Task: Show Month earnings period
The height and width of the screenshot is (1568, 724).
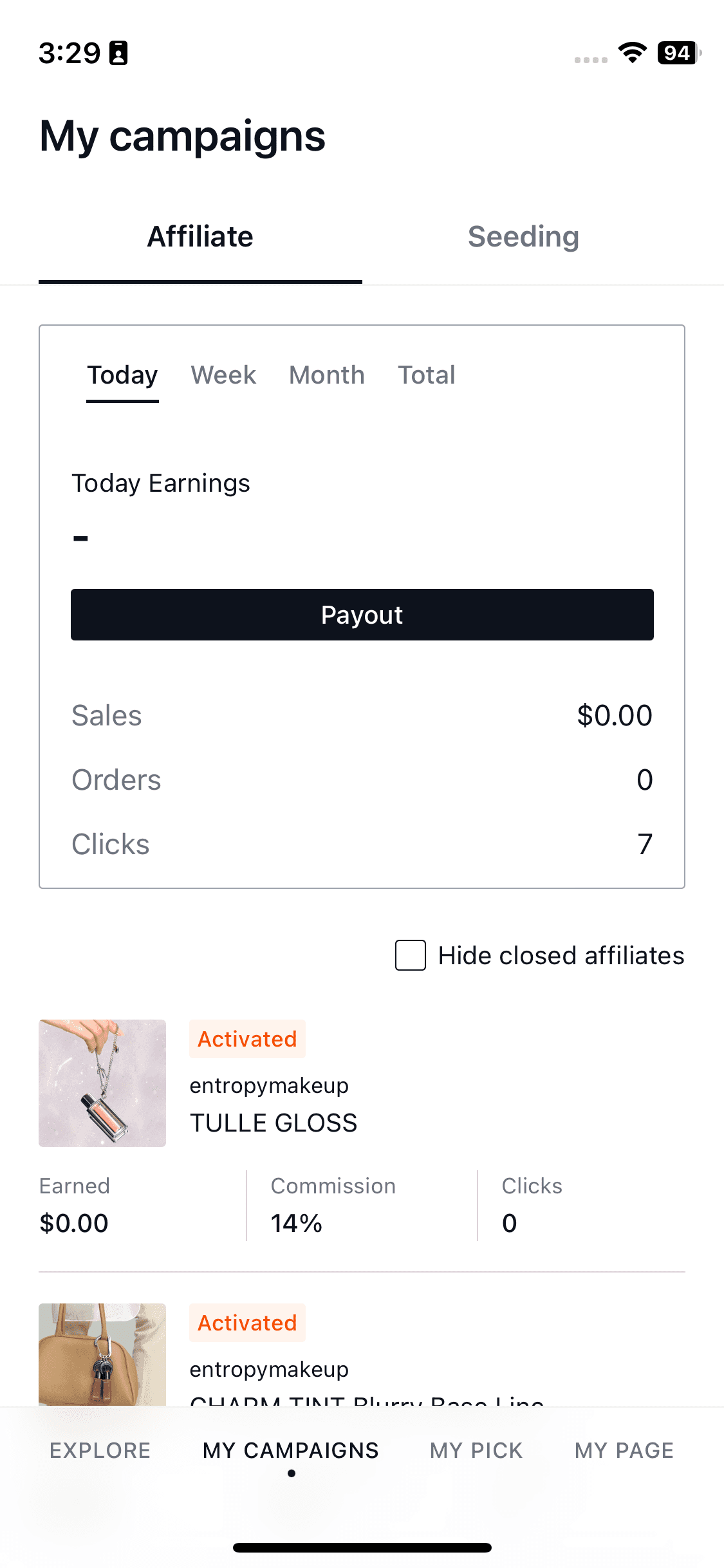Action: pos(326,375)
